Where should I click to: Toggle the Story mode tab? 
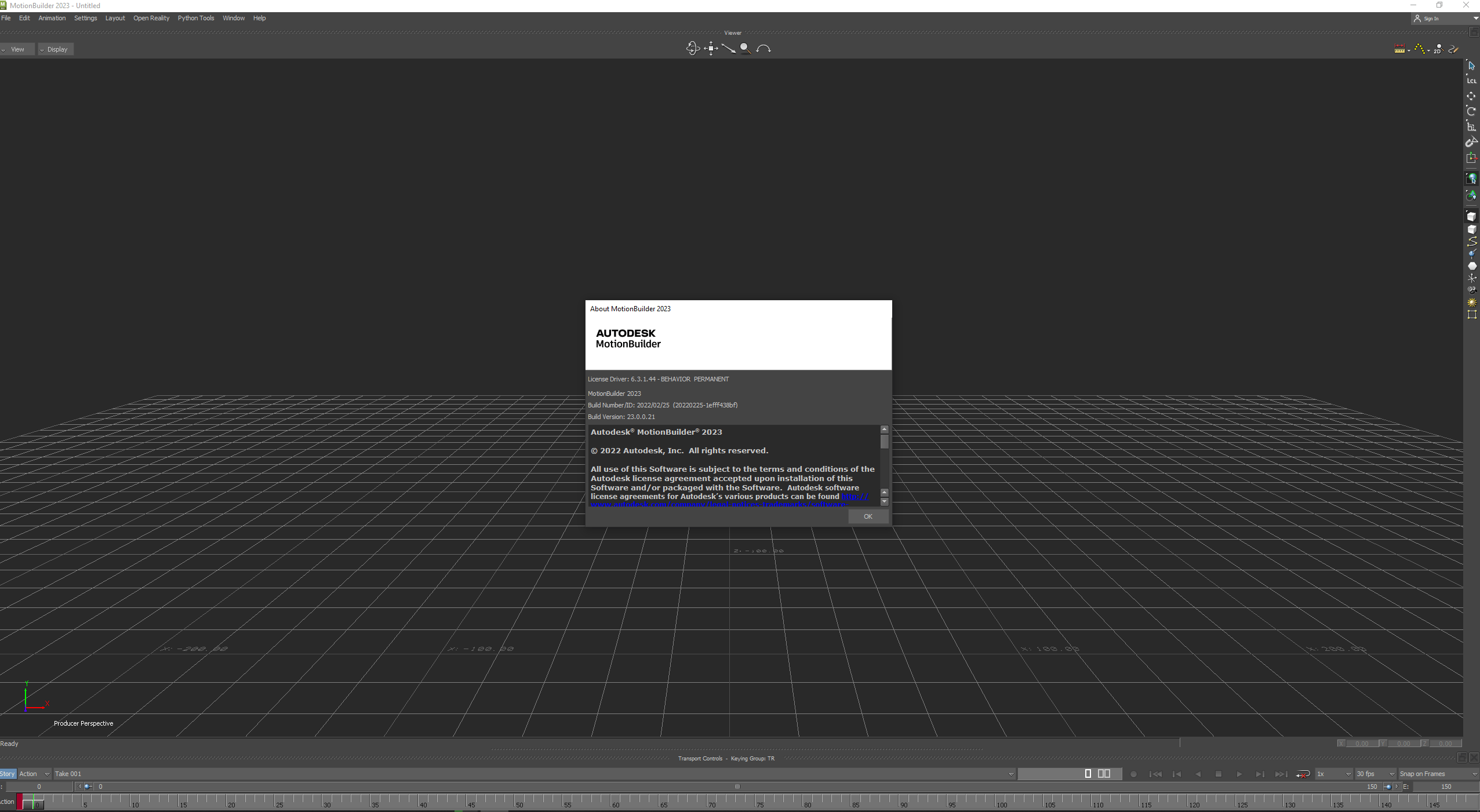point(8,773)
